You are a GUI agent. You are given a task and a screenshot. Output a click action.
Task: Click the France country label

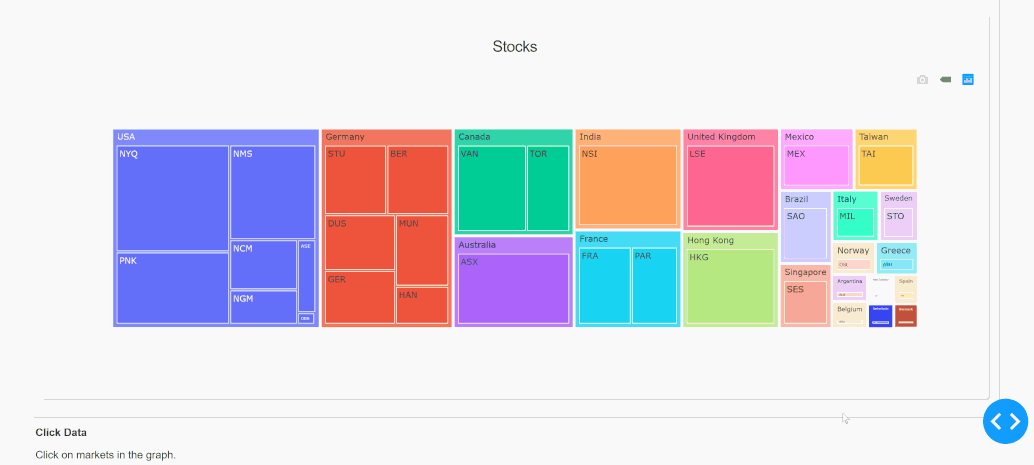coord(593,239)
